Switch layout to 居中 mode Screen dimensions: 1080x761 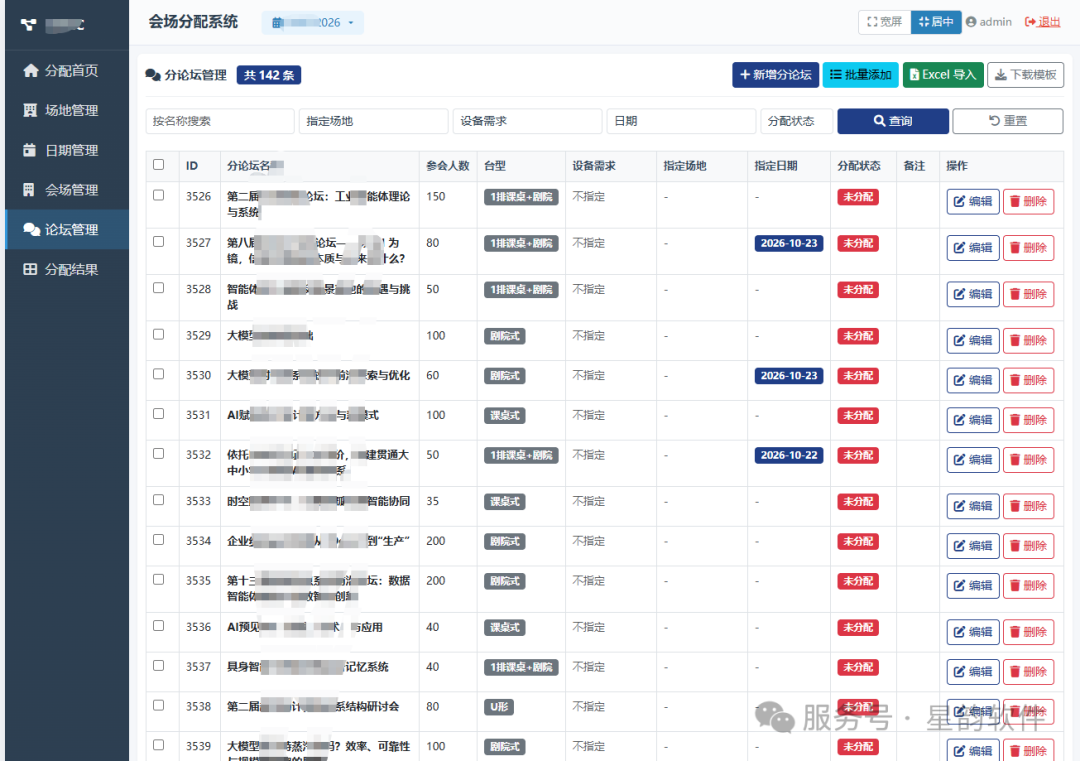pyautogui.click(x=935, y=22)
